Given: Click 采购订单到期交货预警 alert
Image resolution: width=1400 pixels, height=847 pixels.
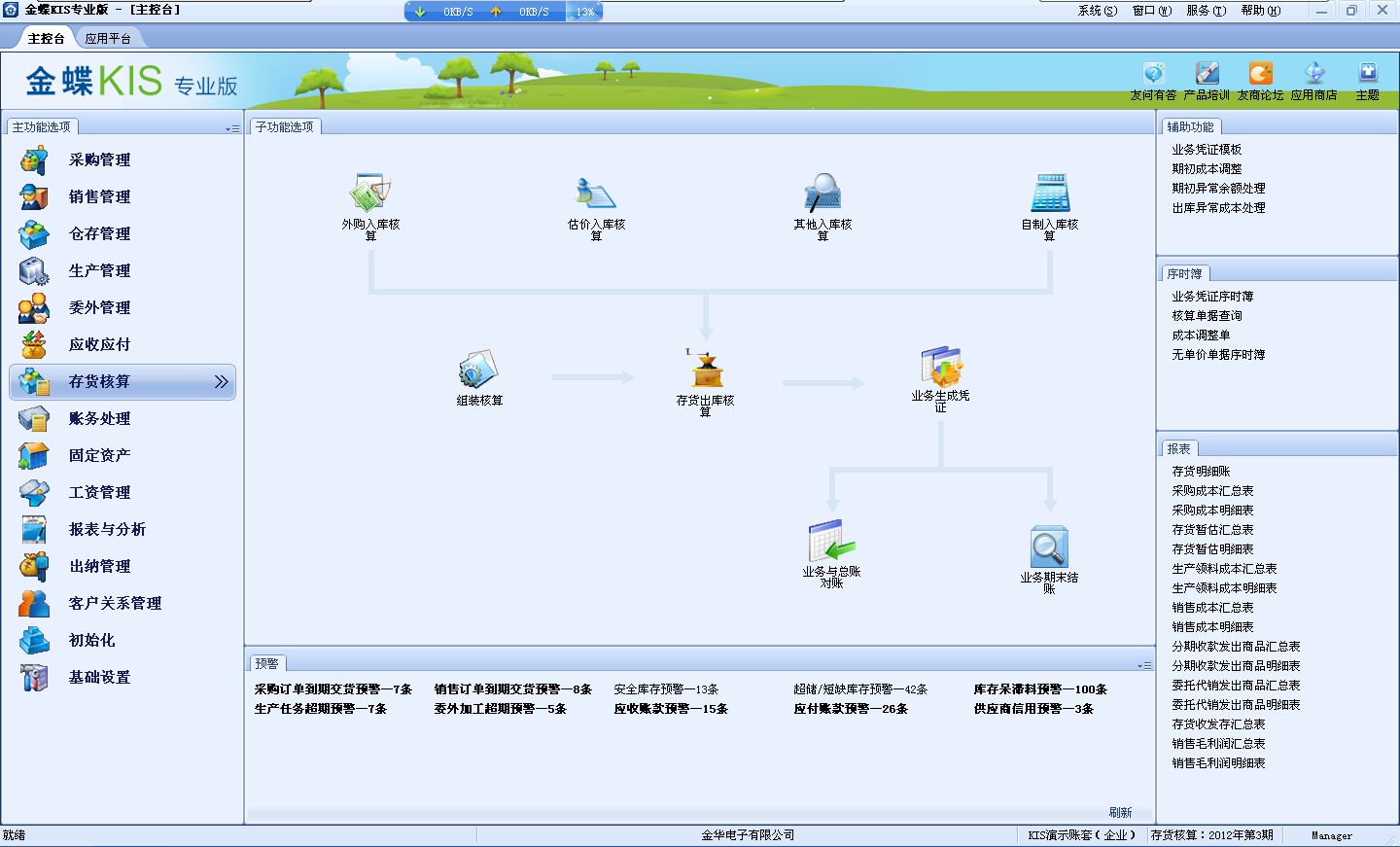Looking at the screenshot, I should [333, 689].
